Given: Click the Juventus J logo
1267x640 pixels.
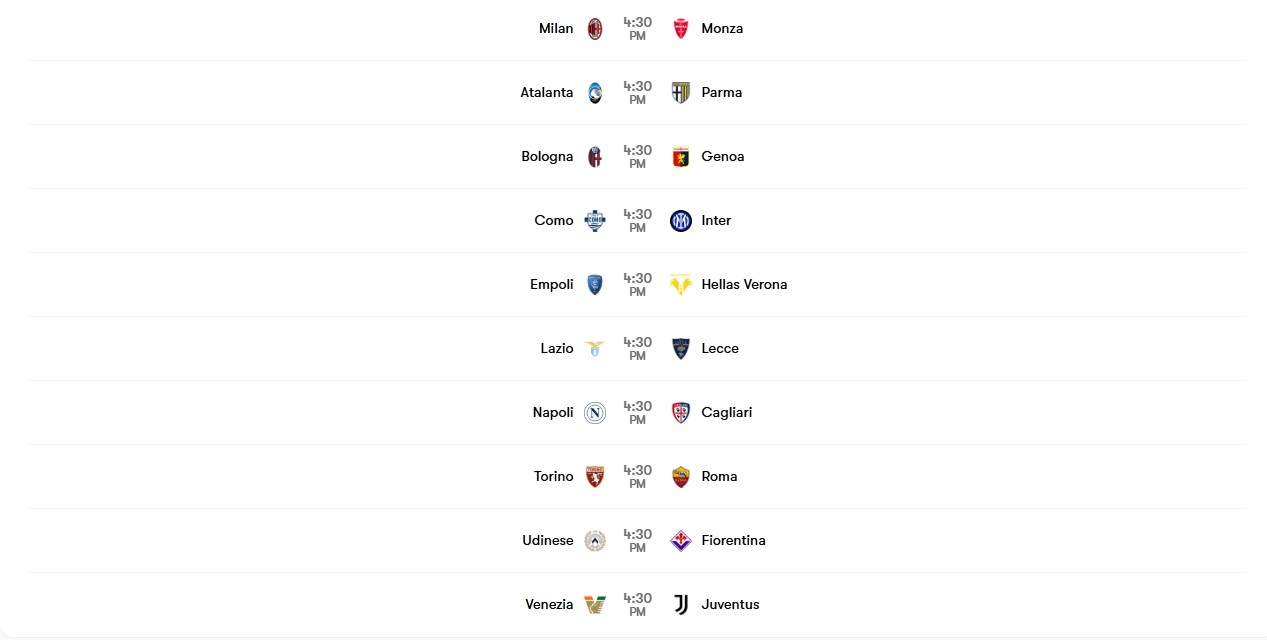Looking at the screenshot, I should tap(681, 604).
